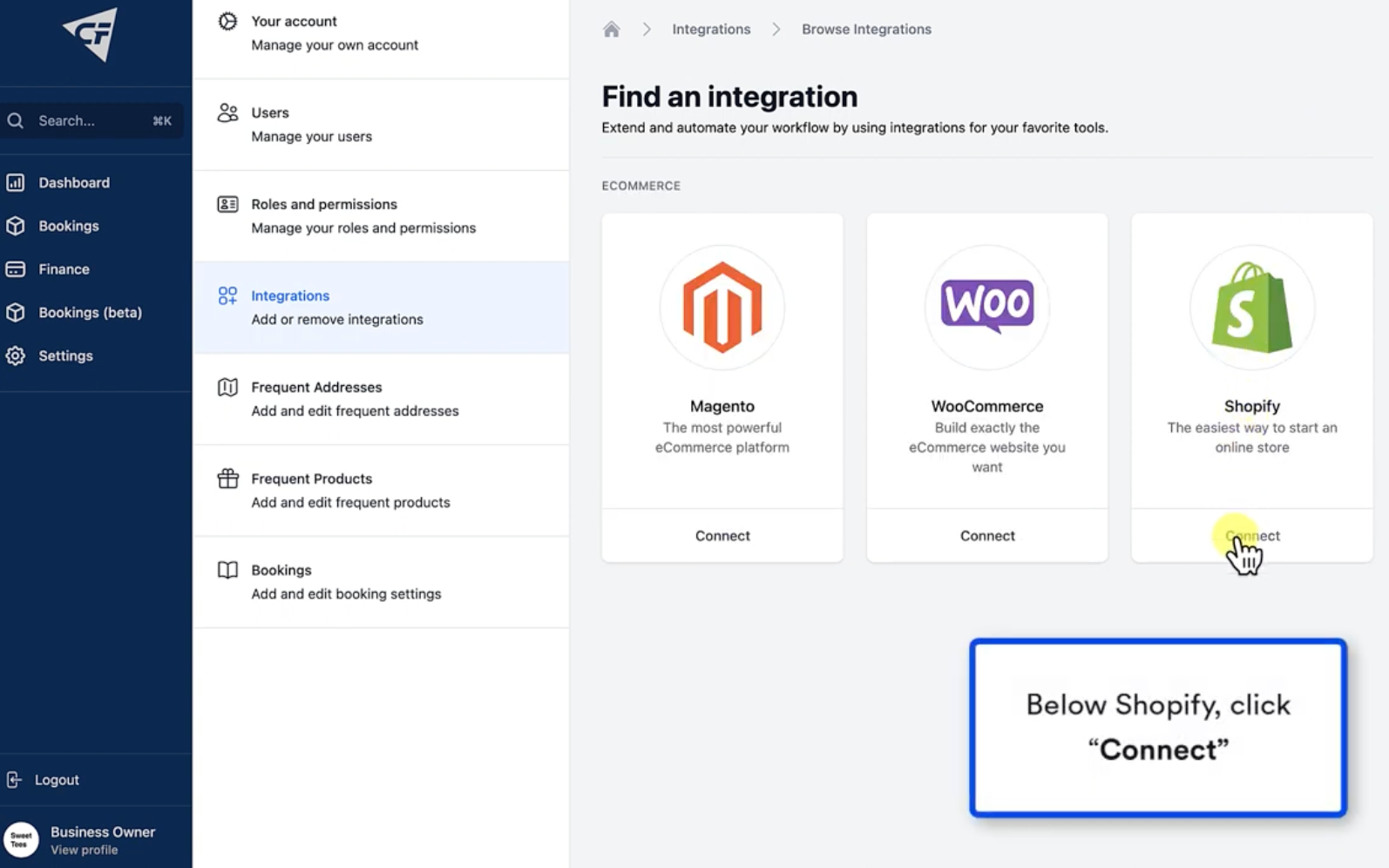Viewport: 1389px width, 868px height.
Task: Click the WooCommerce card title
Action: click(x=987, y=406)
